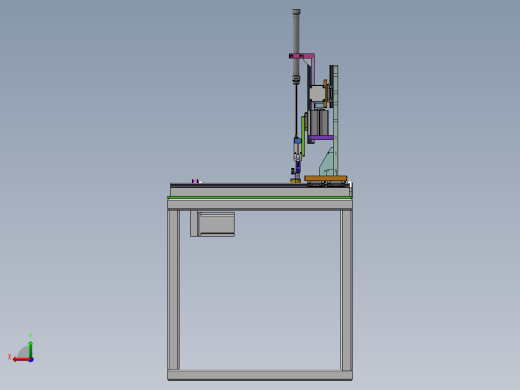Select the bottom crossbar of the table frame
The image size is (520, 390).
(260, 375)
